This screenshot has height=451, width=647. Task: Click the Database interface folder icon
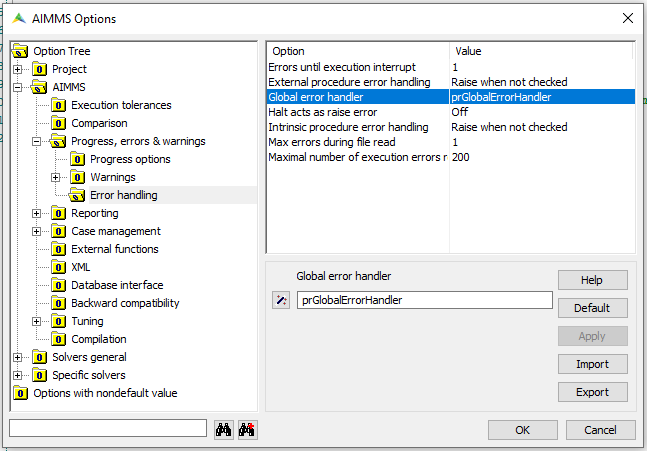point(58,285)
